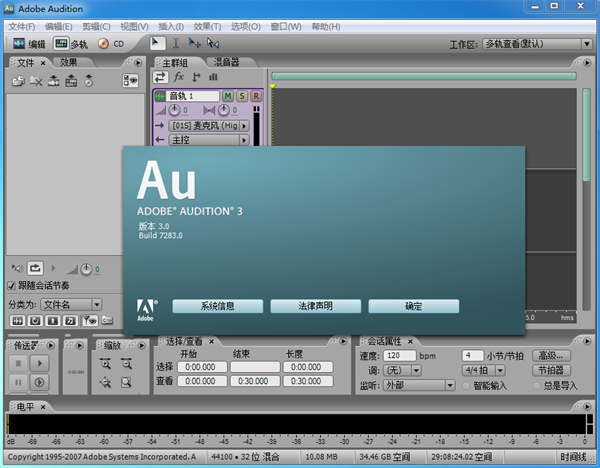Open the 帮助(H) menu
The image size is (600, 468).
[326, 26]
